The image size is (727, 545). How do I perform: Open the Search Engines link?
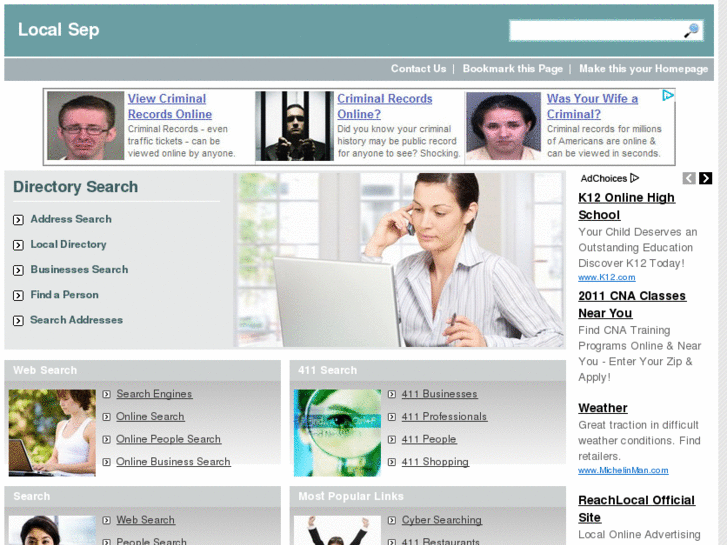click(154, 394)
